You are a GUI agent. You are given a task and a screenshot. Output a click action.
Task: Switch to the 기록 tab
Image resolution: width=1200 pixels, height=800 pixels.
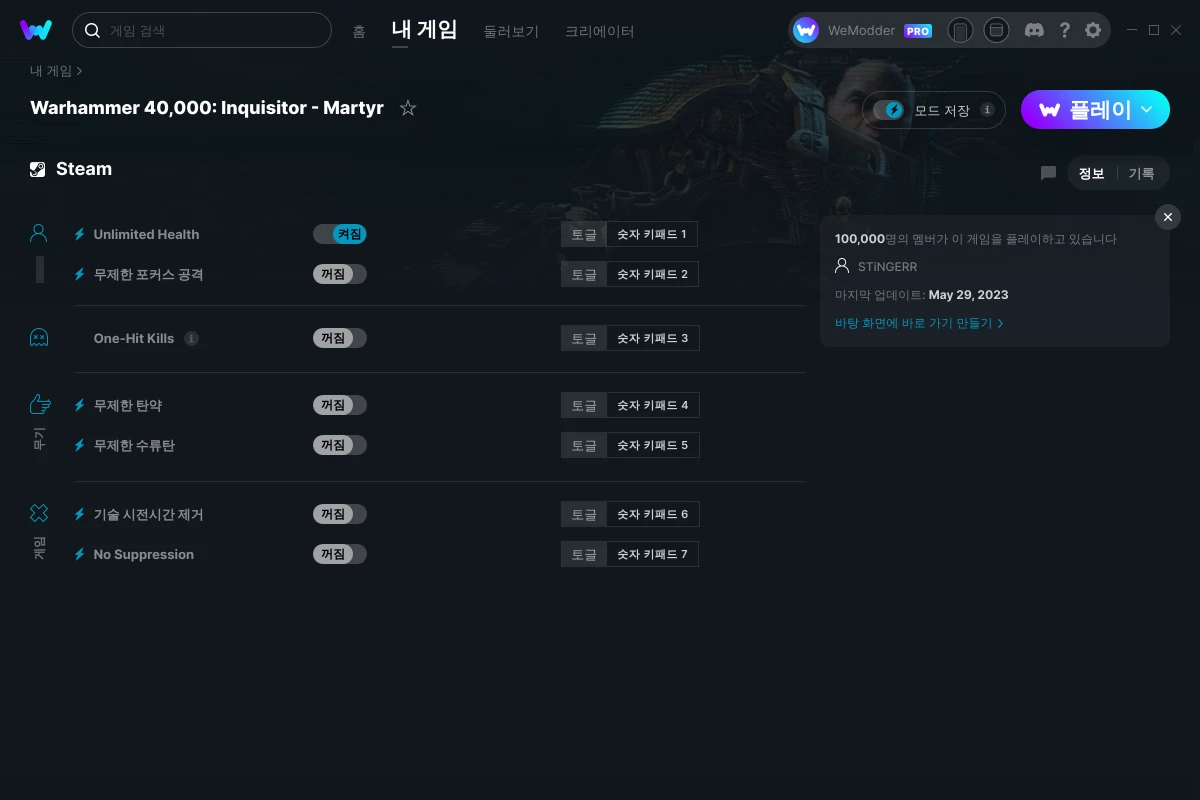coord(1141,173)
